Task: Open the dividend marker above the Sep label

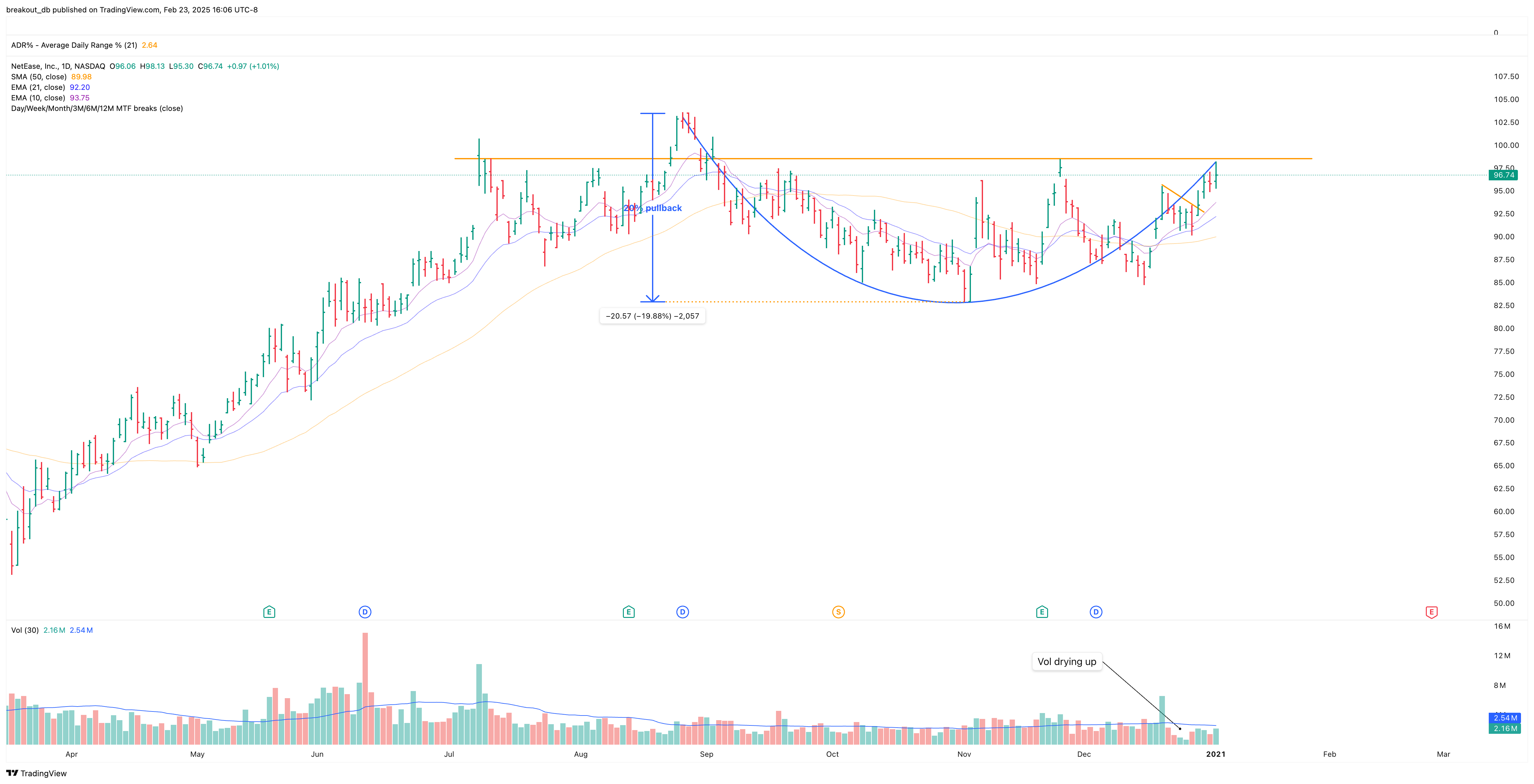Action: click(x=682, y=611)
